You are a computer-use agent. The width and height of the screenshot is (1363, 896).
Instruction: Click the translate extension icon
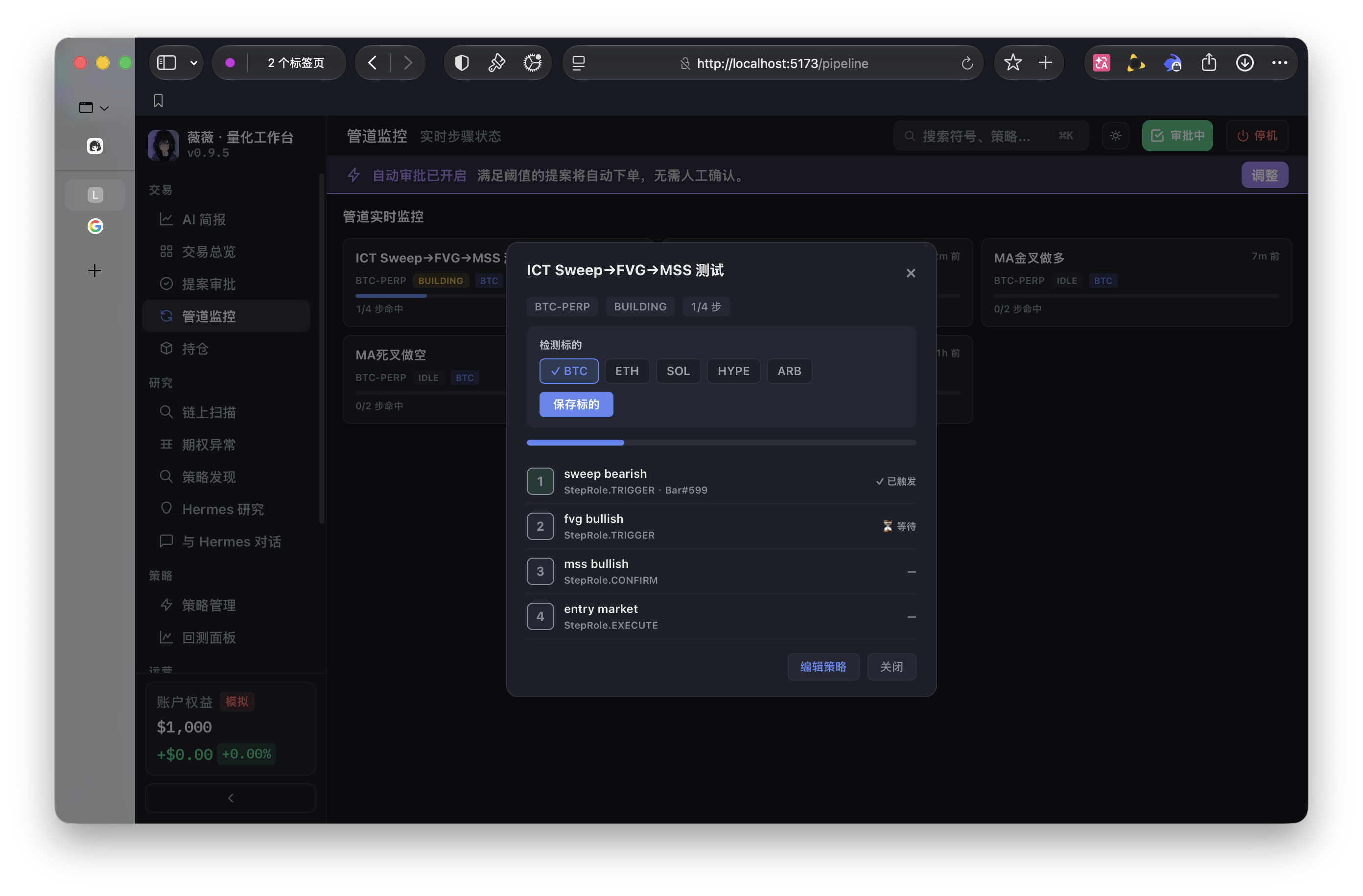[1101, 63]
